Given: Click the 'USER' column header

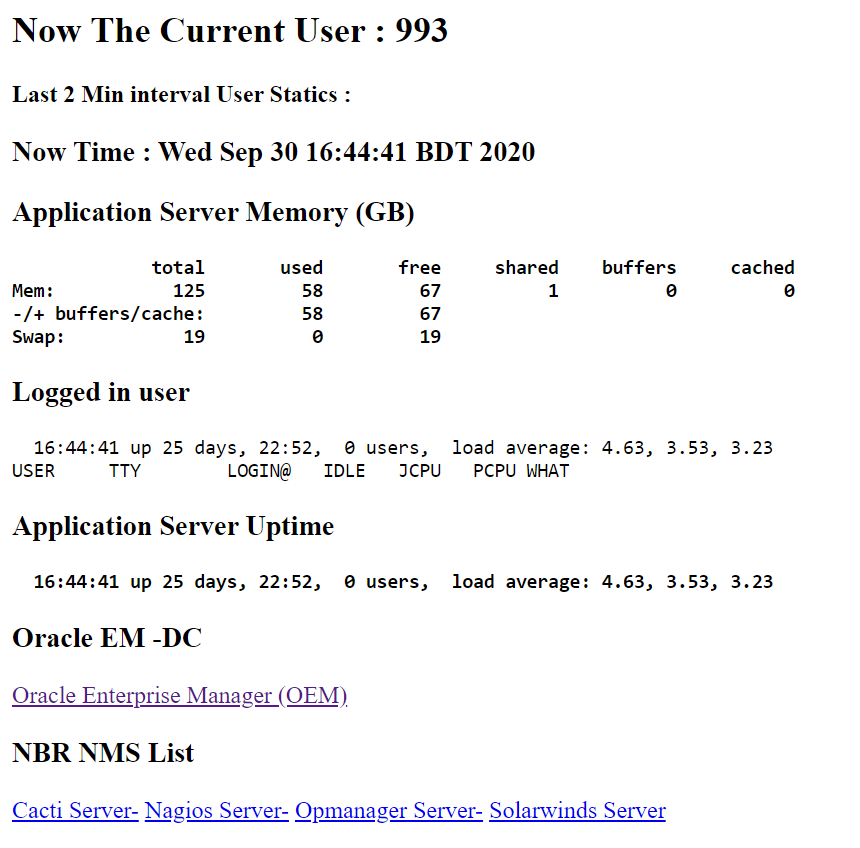Looking at the screenshot, I should click(33, 471).
